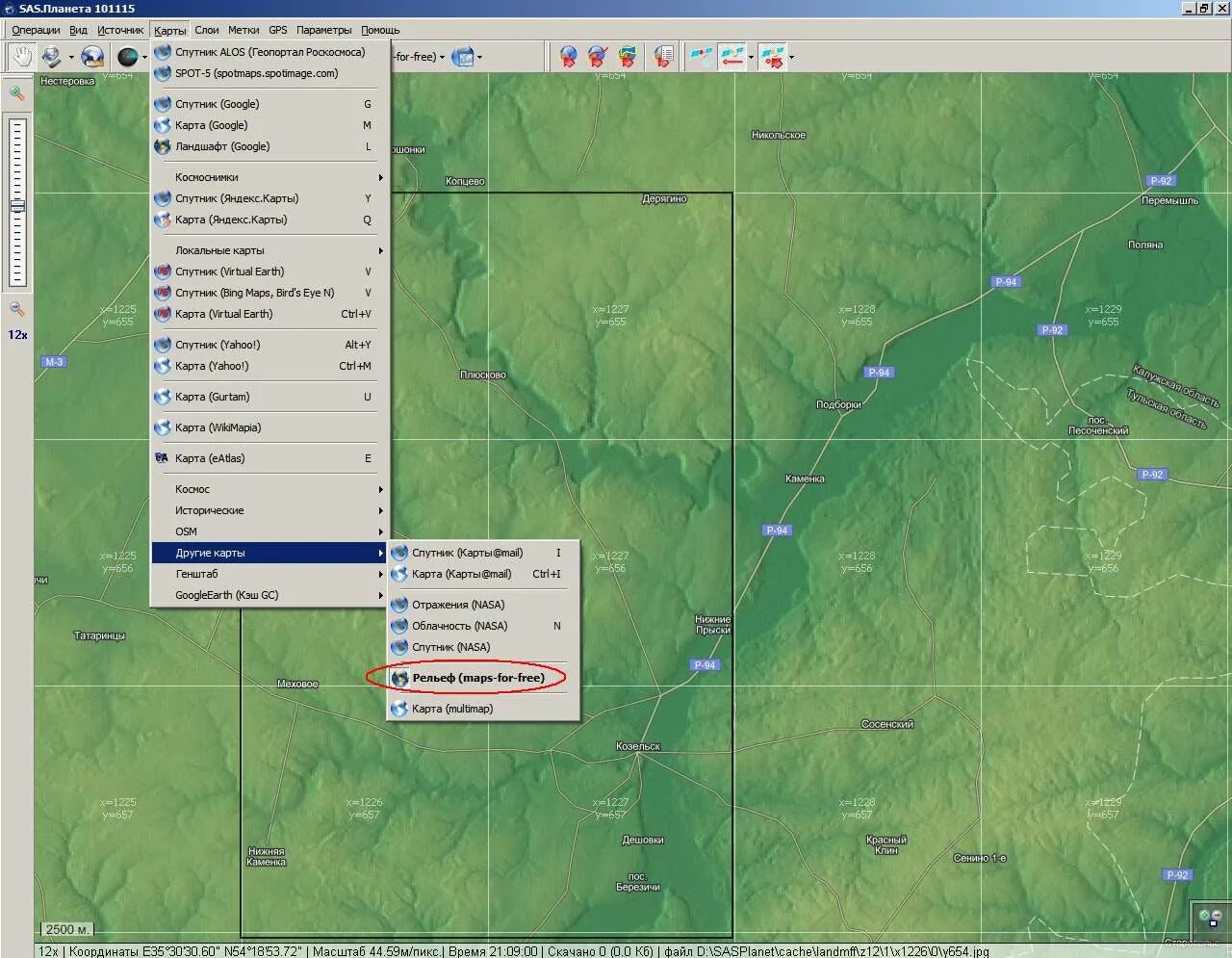Click first placemark toolbar icon
This screenshot has width=1232, height=958.
coord(569,57)
